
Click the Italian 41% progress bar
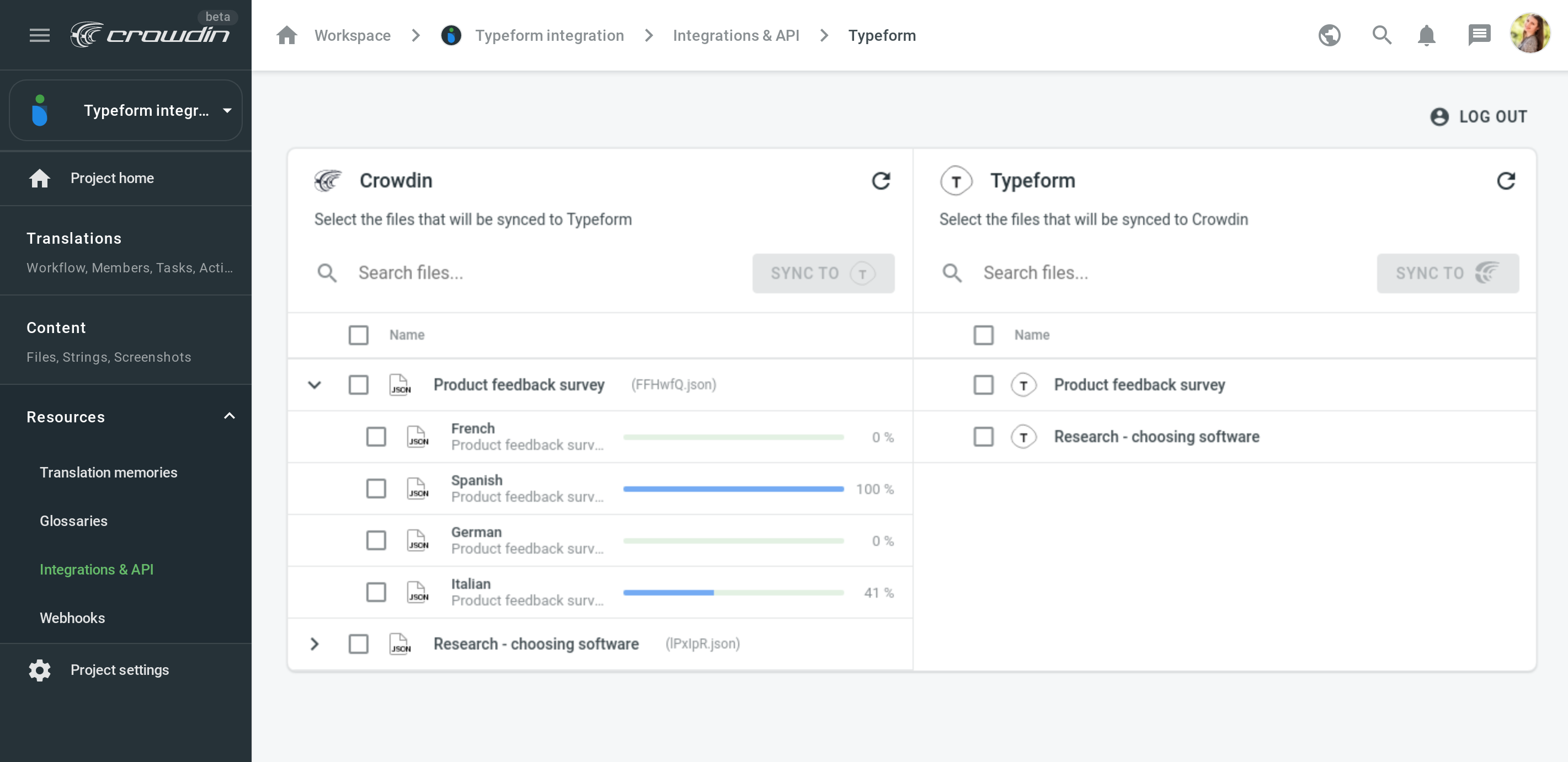[735, 592]
